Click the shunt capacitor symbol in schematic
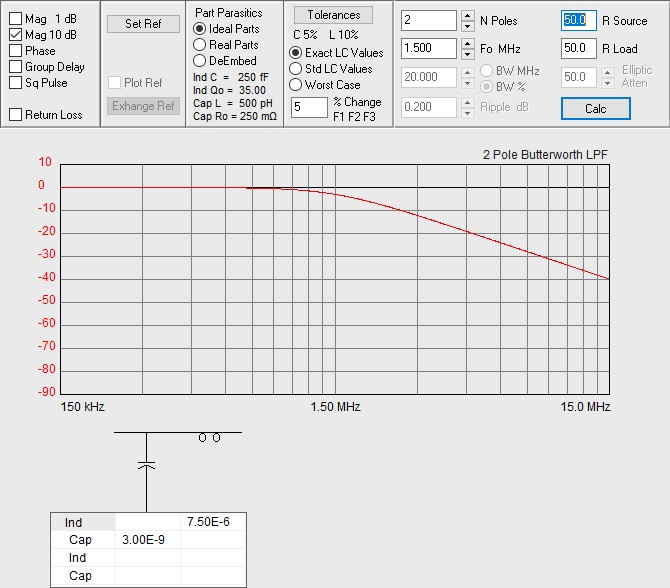670x588 pixels. click(147, 465)
